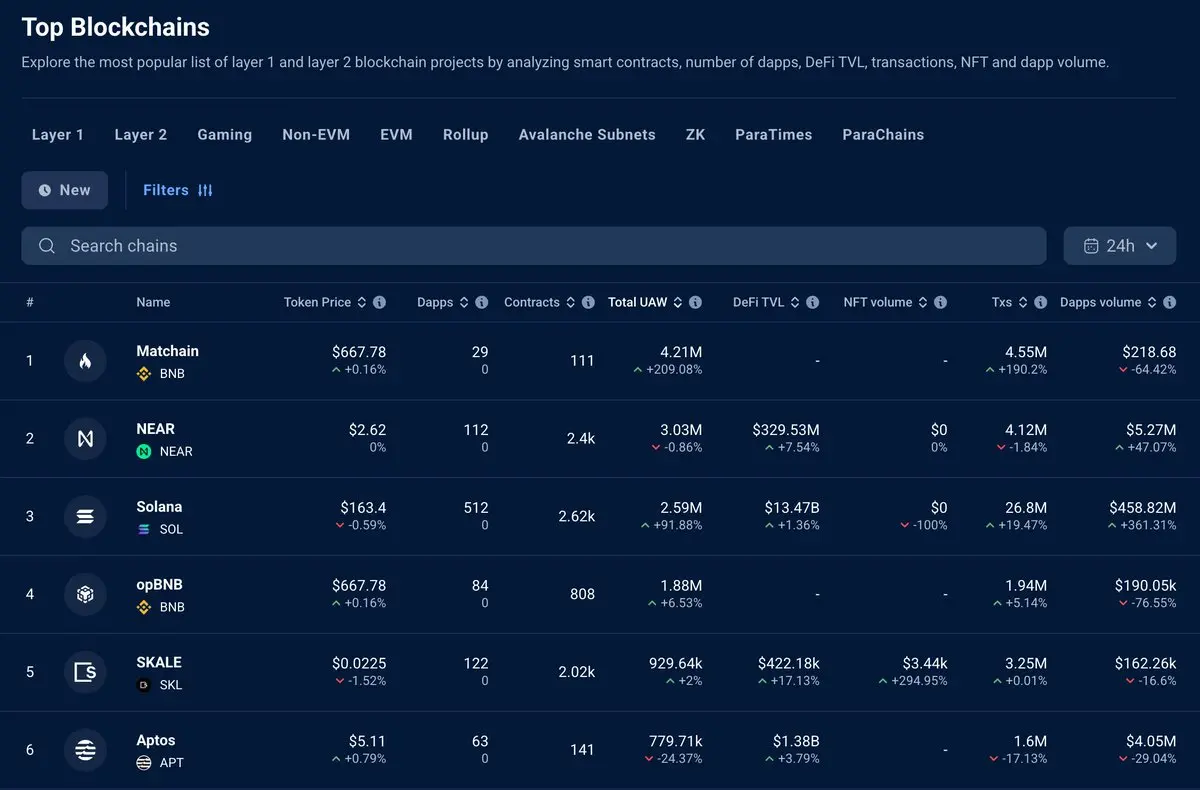Image resolution: width=1200 pixels, height=790 pixels.
Task: Click the opBNB cube logo icon
Action: 85,595
